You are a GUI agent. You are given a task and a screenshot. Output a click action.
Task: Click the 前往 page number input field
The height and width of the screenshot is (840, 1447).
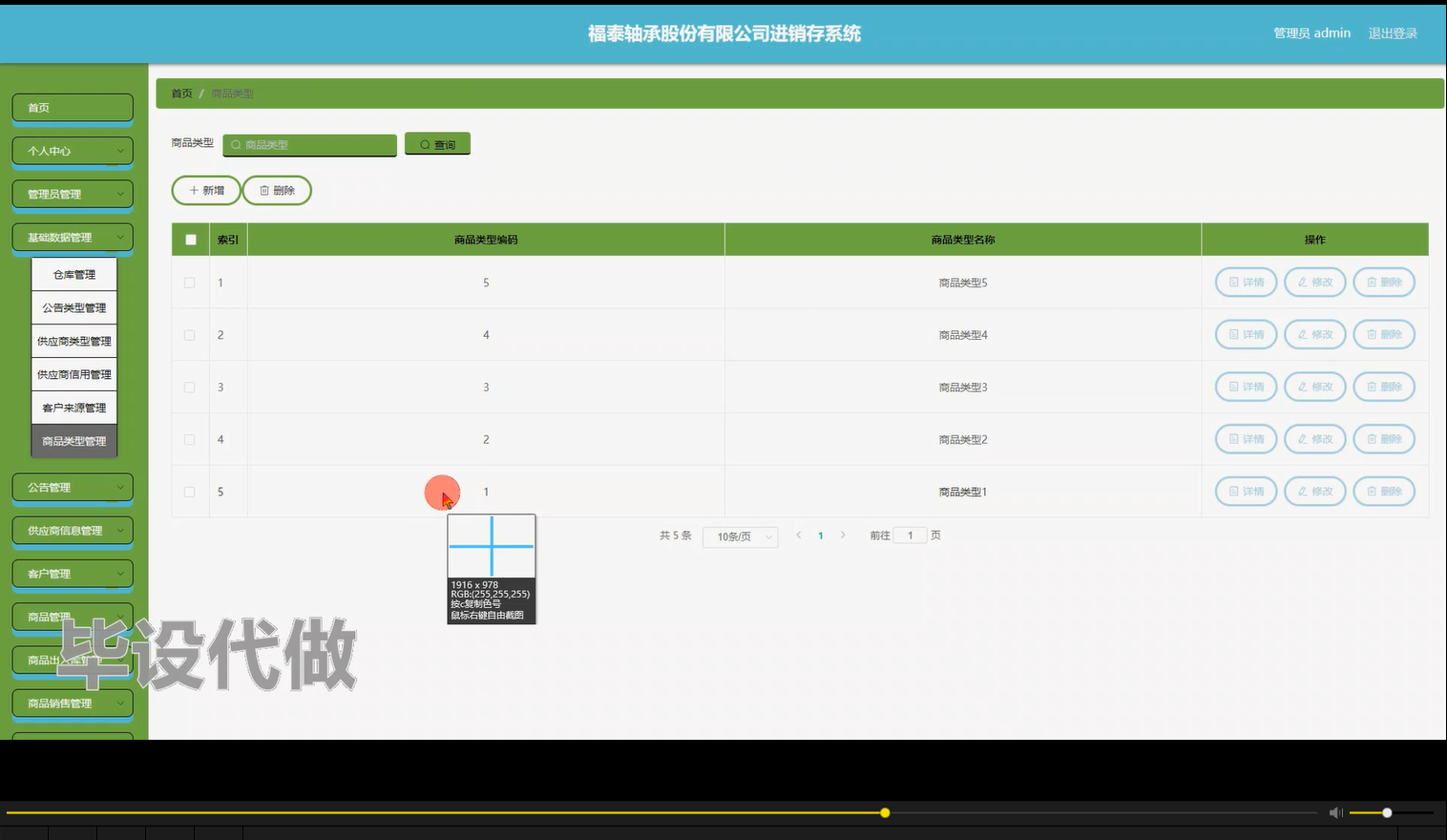pos(910,535)
